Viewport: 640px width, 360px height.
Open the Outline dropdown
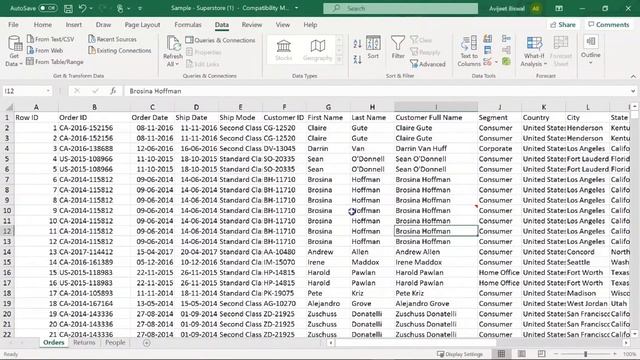point(591,50)
